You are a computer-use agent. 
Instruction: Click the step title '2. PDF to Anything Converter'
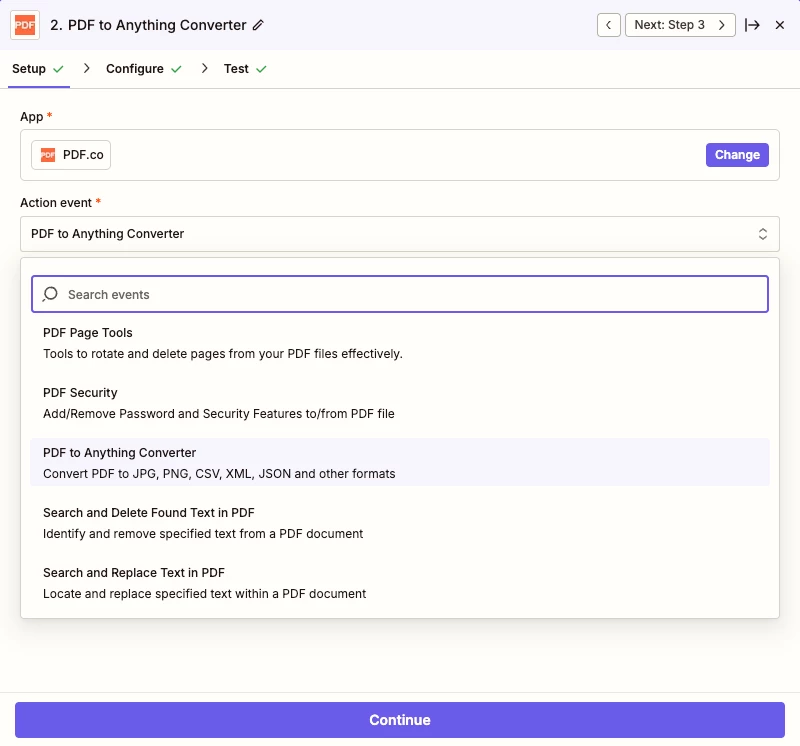tap(148, 25)
